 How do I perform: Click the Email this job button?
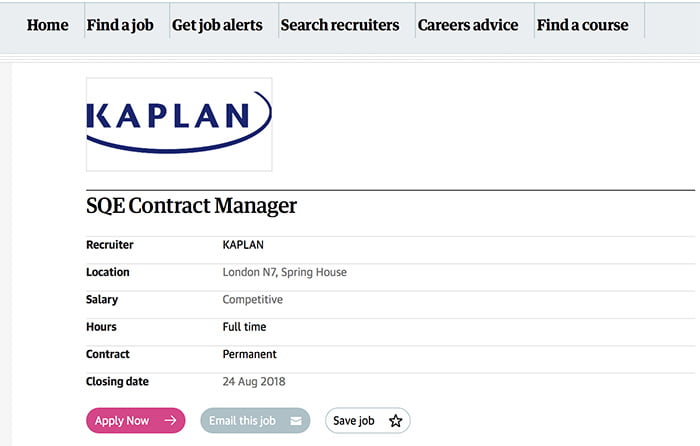(243, 421)
